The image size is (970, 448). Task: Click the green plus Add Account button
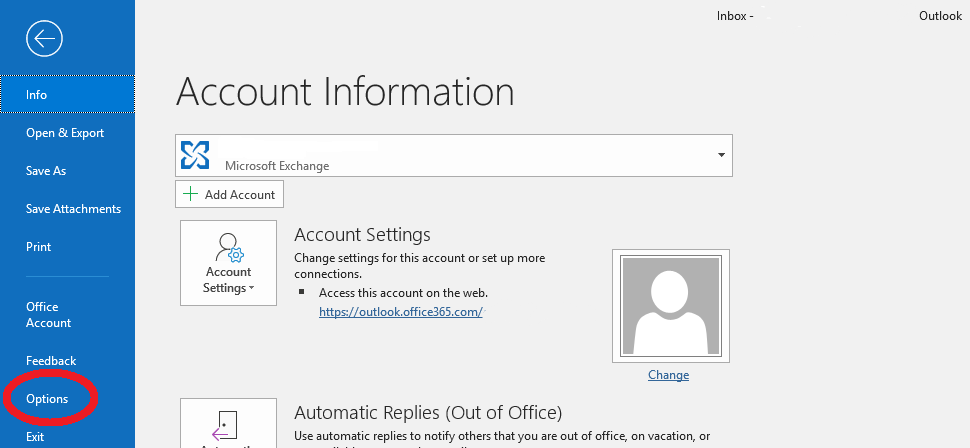pos(230,194)
